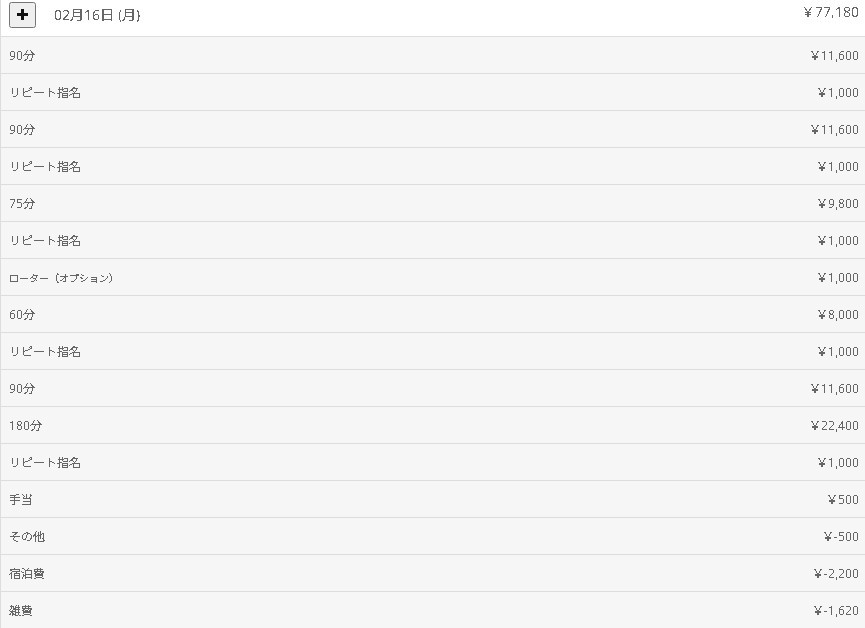Select the ¥-500 deduction amount
This screenshot has width=865, height=628.
[841, 537]
